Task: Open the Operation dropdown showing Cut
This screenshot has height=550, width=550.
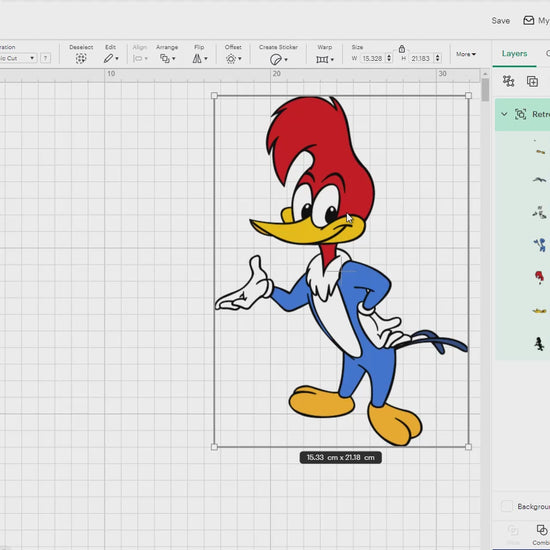Action: (17, 58)
